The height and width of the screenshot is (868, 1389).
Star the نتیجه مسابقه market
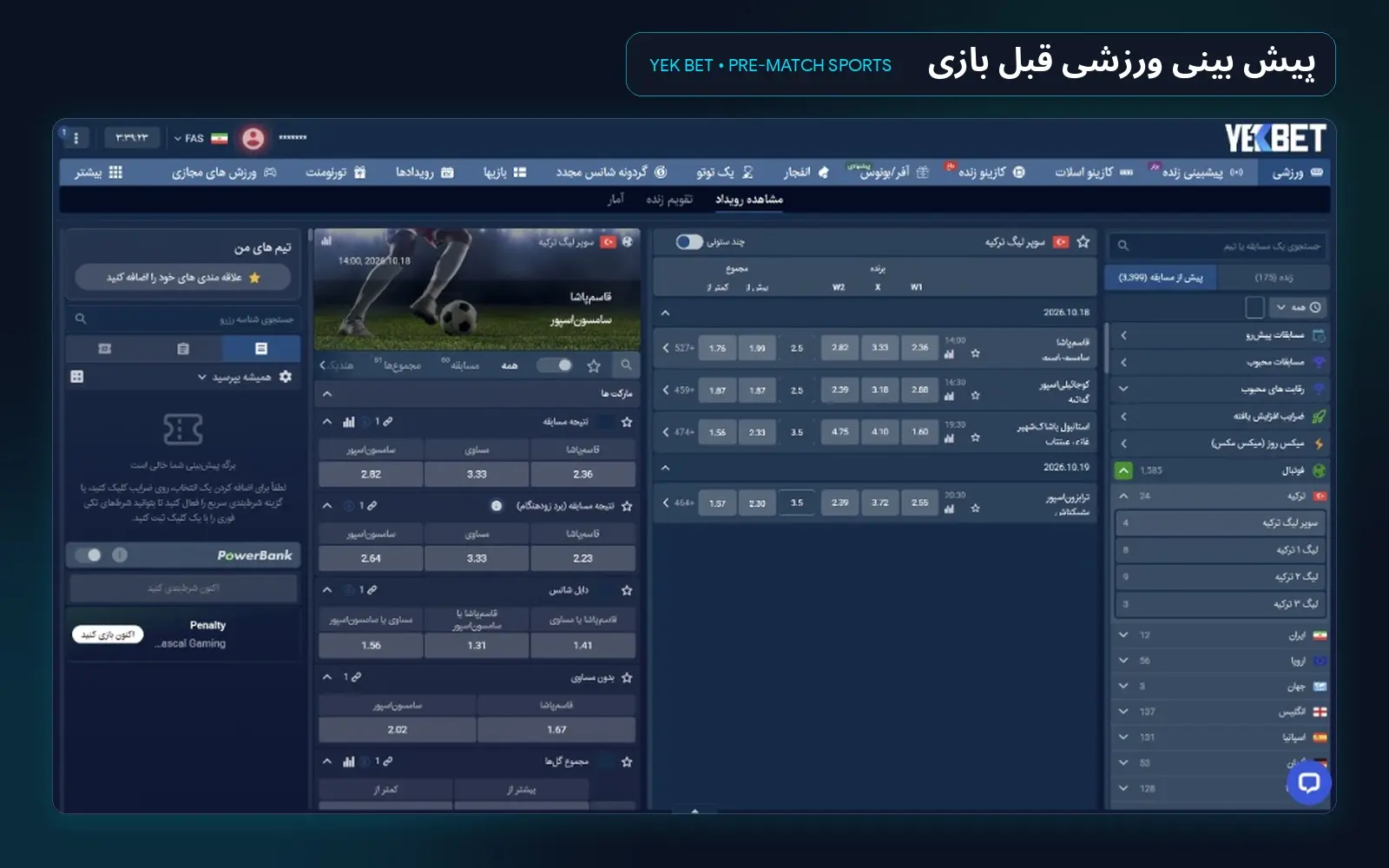(627, 422)
